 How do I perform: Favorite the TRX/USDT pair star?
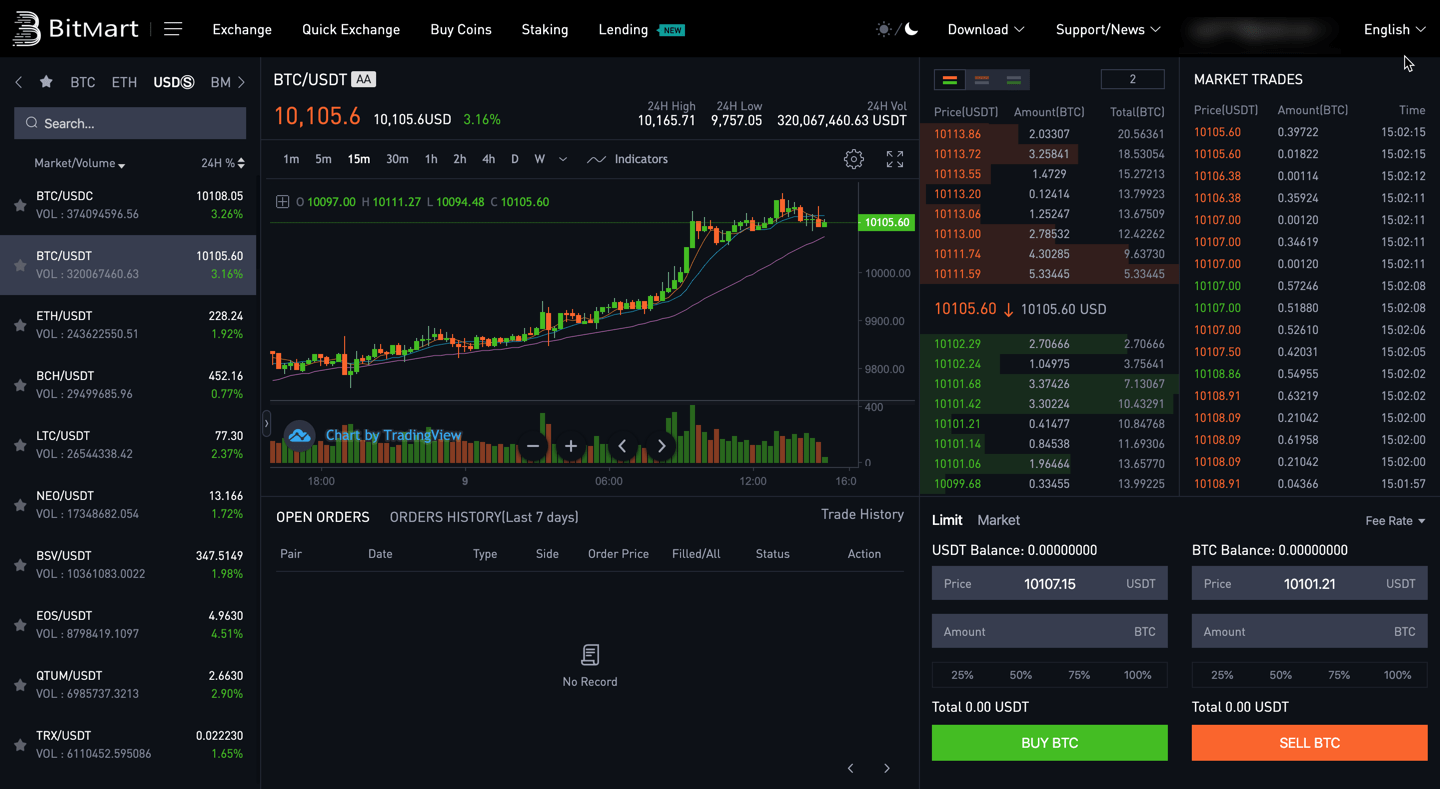point(20,745)
